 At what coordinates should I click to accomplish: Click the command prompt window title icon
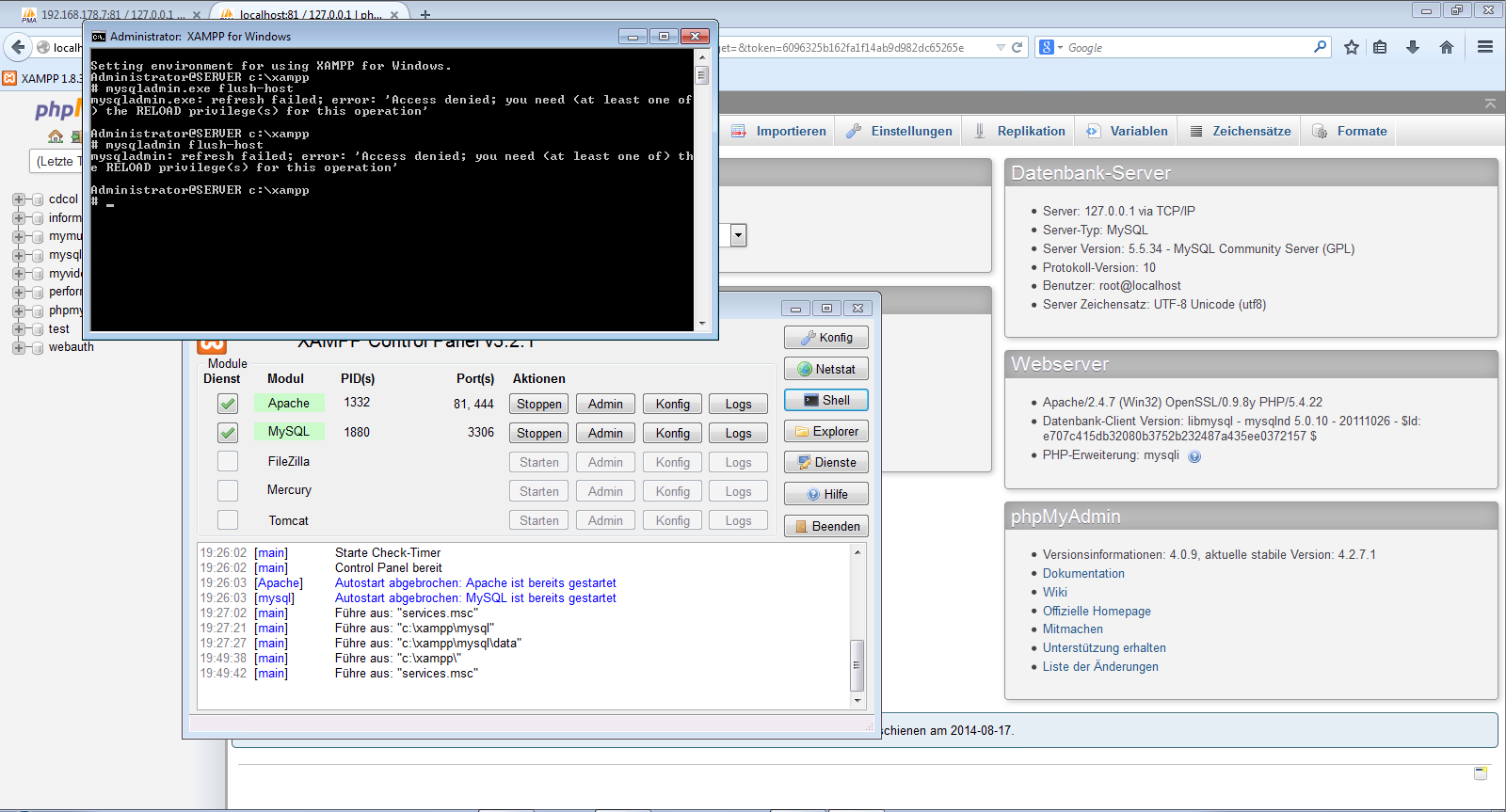pos(99,37)
